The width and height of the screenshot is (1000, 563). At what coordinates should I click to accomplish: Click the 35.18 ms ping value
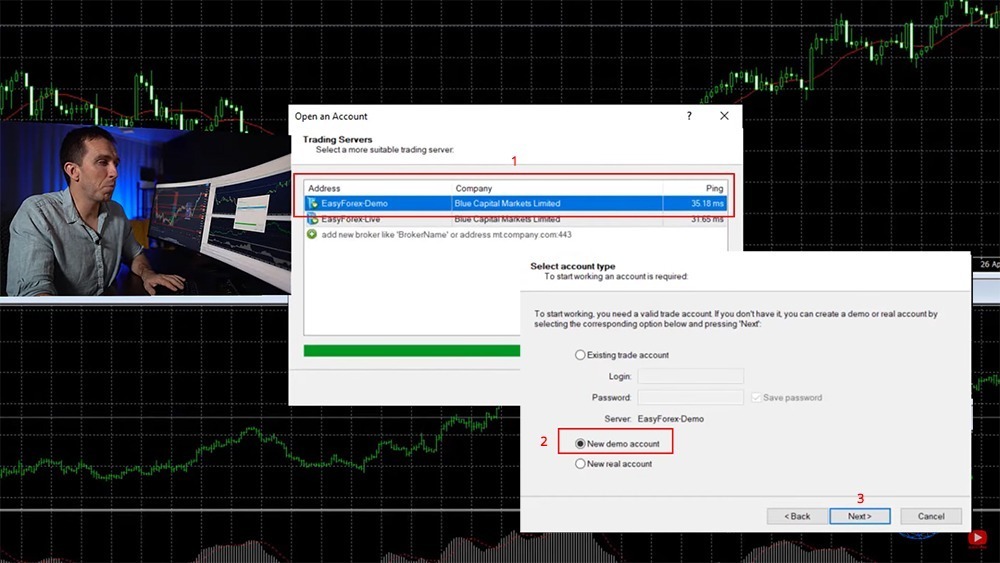tap(707, 203)
